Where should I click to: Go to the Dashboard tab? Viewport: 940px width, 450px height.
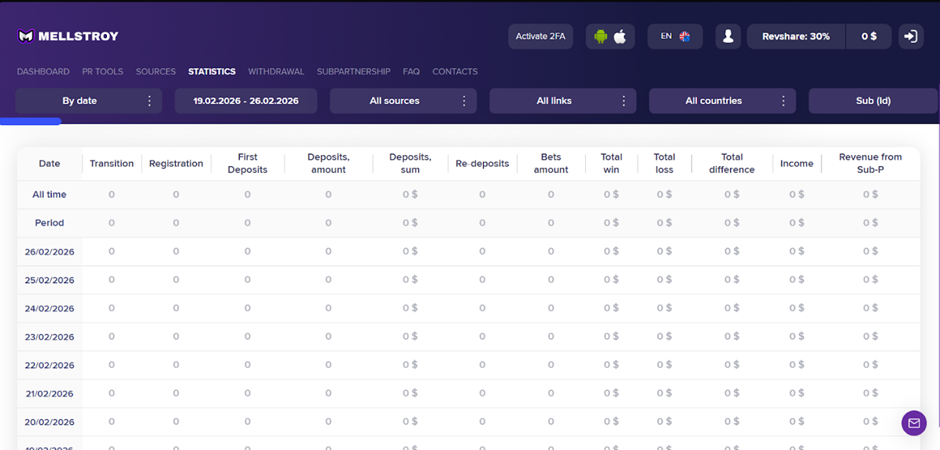43,72
